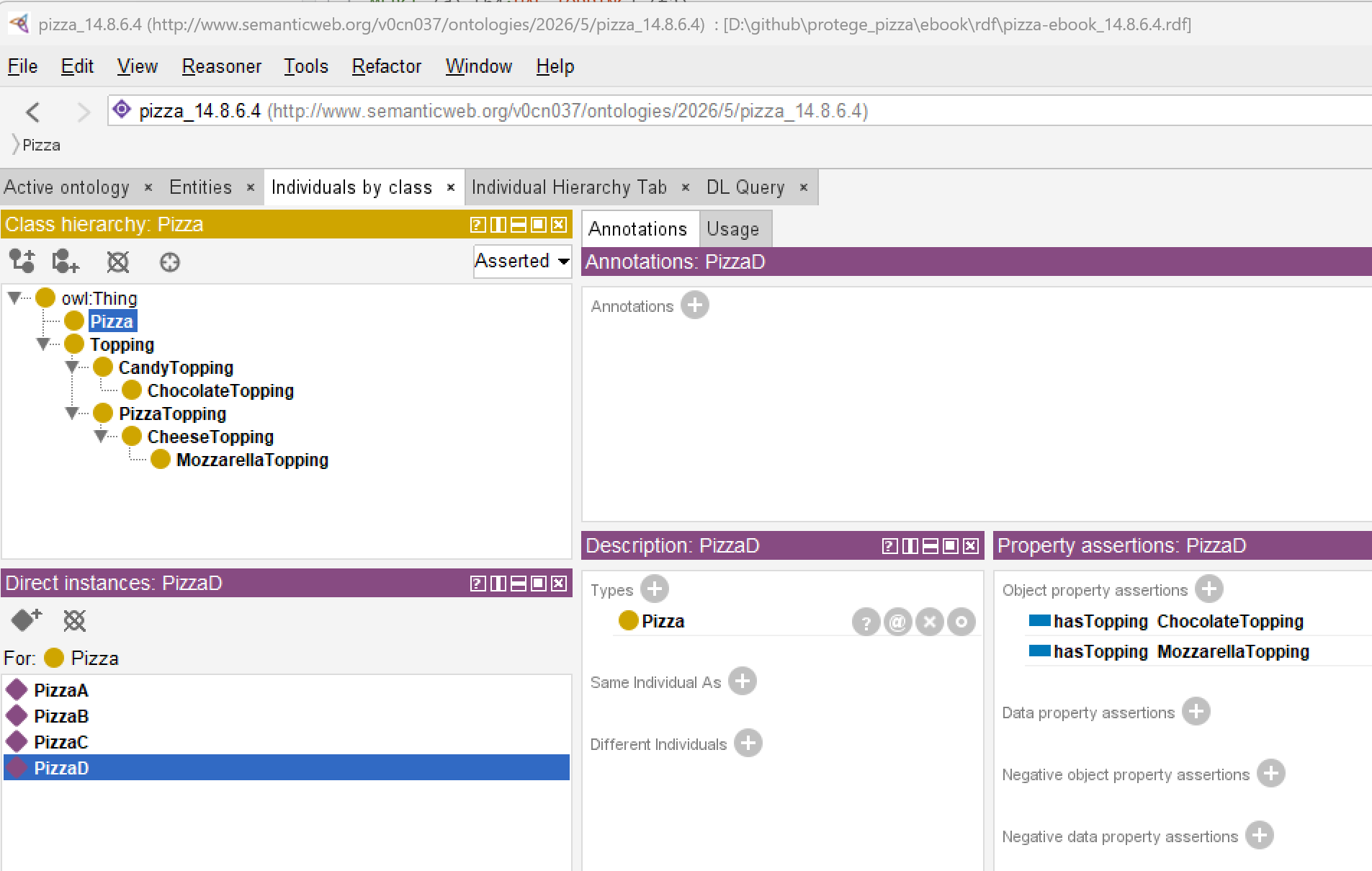
Task: Select CheeseTopping class in hierarchy
Action: coord(210,437)
